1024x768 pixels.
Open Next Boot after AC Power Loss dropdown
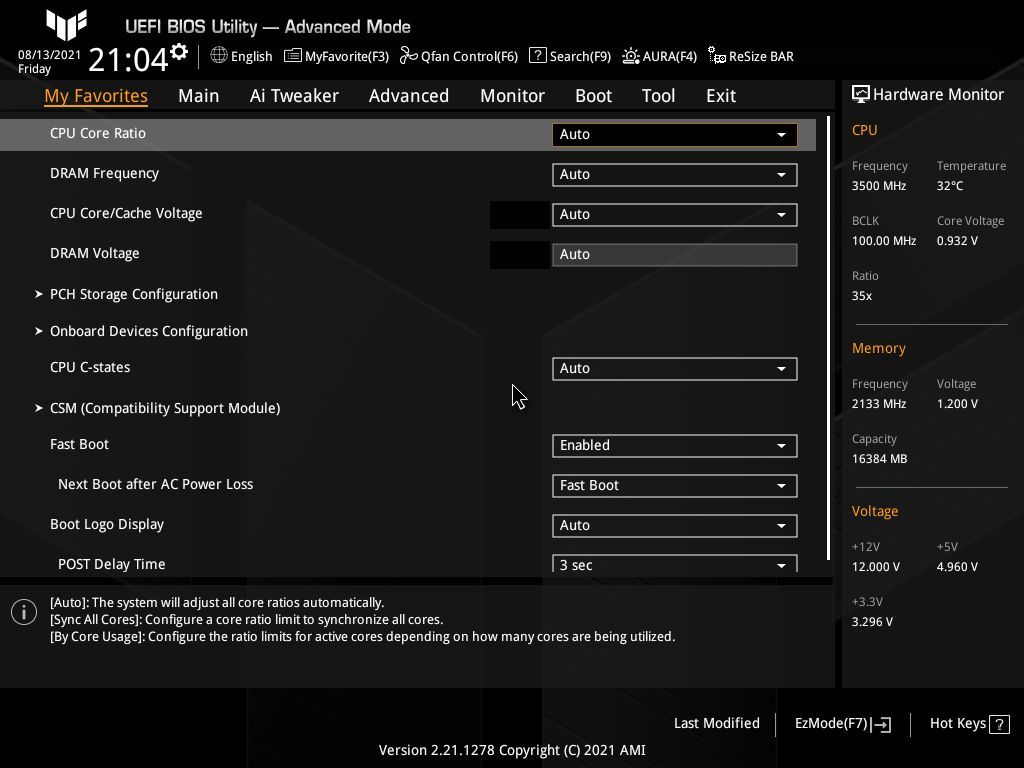pyautogui.click(x=675, y=485)
